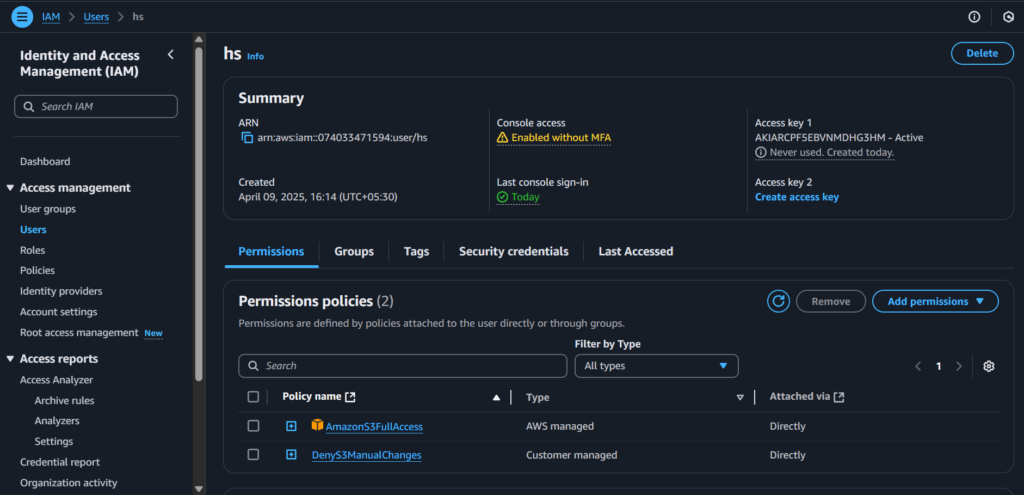
Task: Collapse the IAM side navigation panel
Action: tap(171, 55)
